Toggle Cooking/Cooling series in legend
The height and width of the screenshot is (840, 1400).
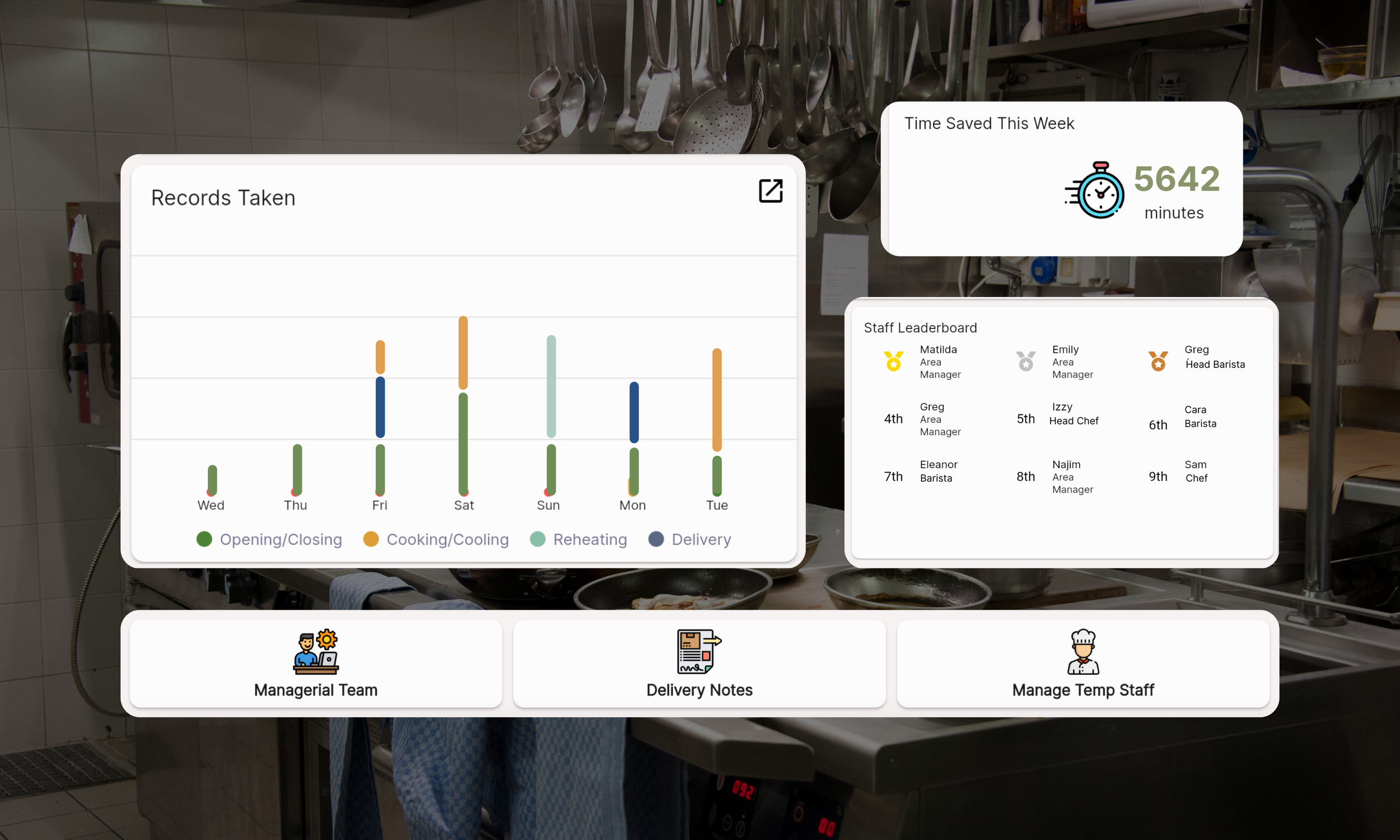pyautogui.click(x=436, y=539)
